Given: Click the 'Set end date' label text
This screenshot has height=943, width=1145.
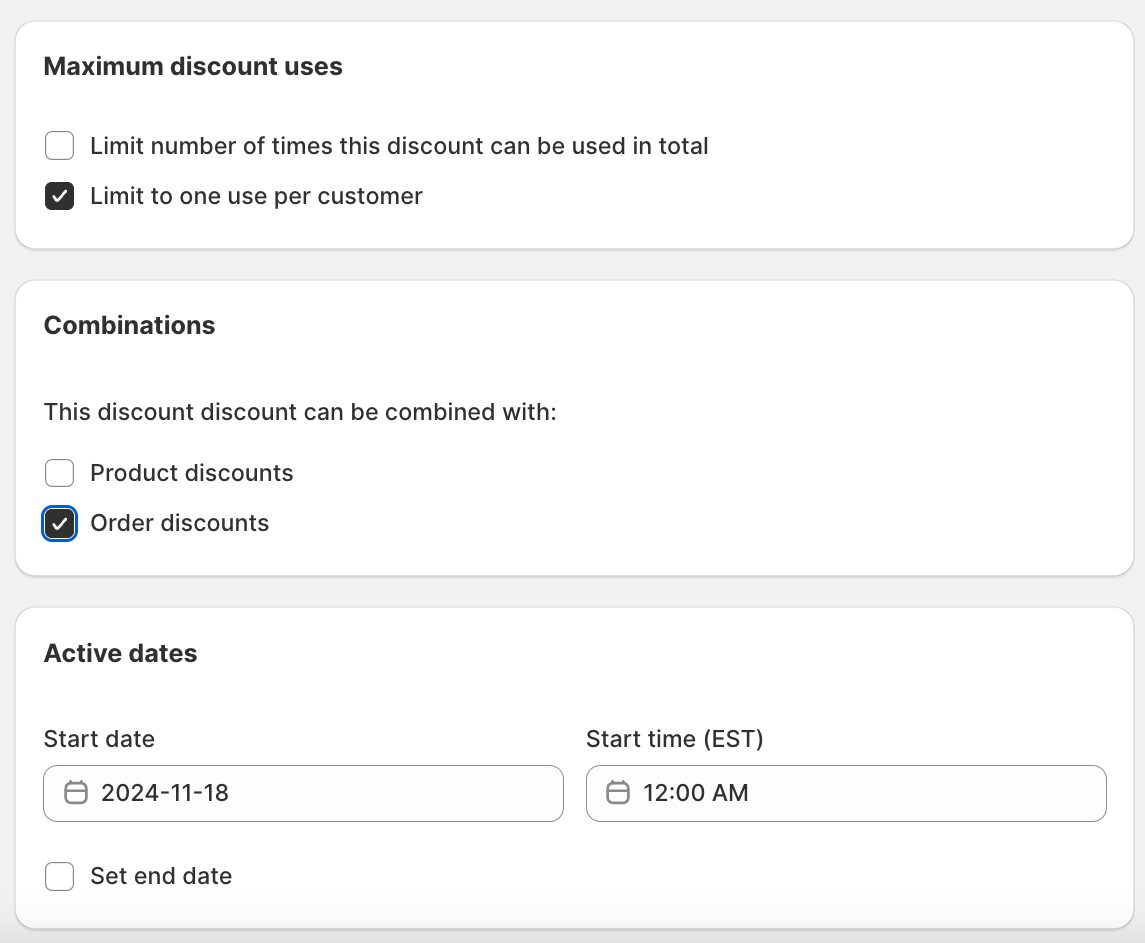Looking at the screenshot, I should (161, 877).
